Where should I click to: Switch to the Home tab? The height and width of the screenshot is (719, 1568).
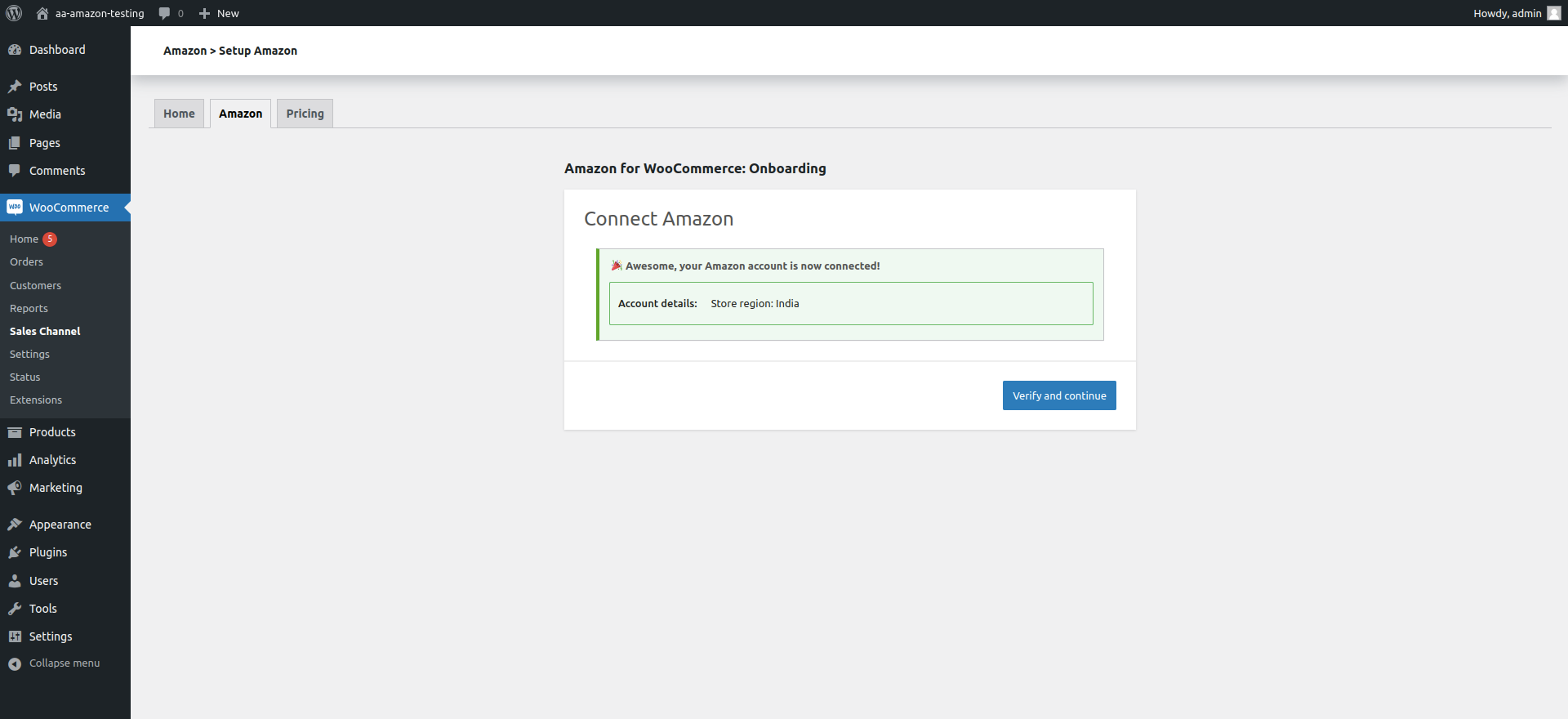pyautogui.click(x=179, y=114)
